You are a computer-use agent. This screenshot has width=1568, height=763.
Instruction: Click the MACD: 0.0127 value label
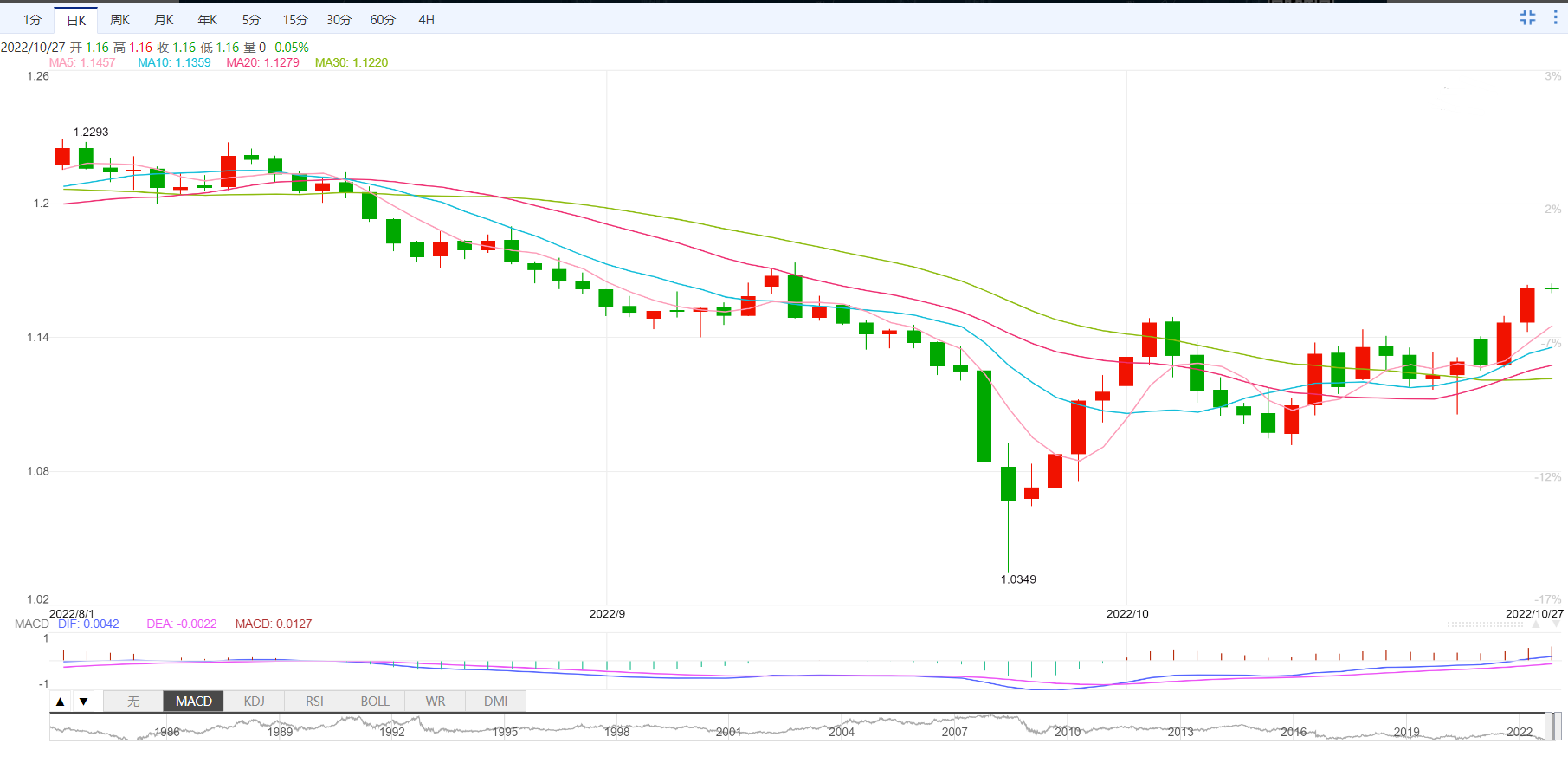click(x=274, y=624)
